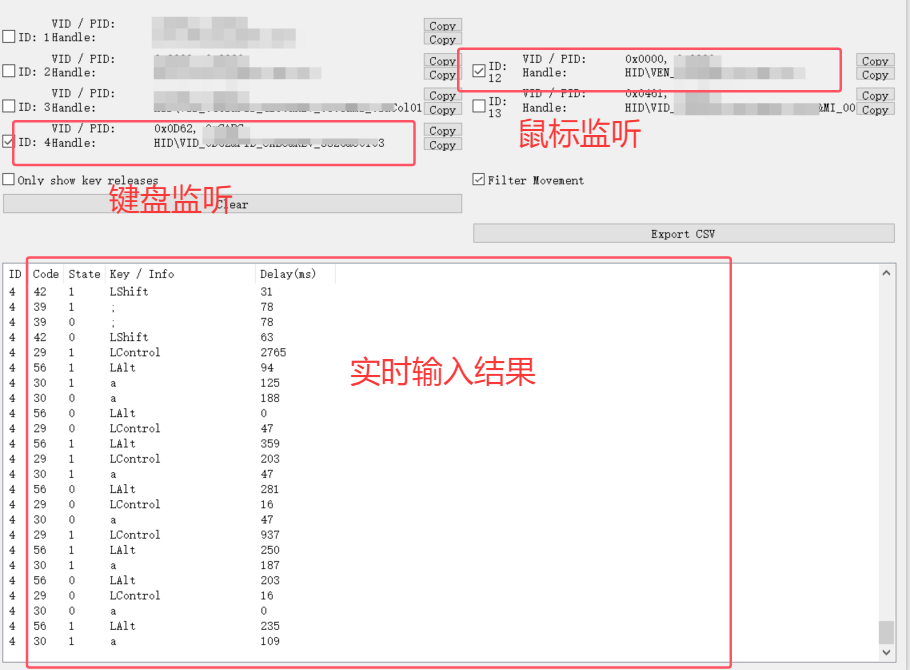Click the ID 12 handle text HID\VEN_
Image resolution: width=910 pixels, height=670 pixels.
click(648, 73)
